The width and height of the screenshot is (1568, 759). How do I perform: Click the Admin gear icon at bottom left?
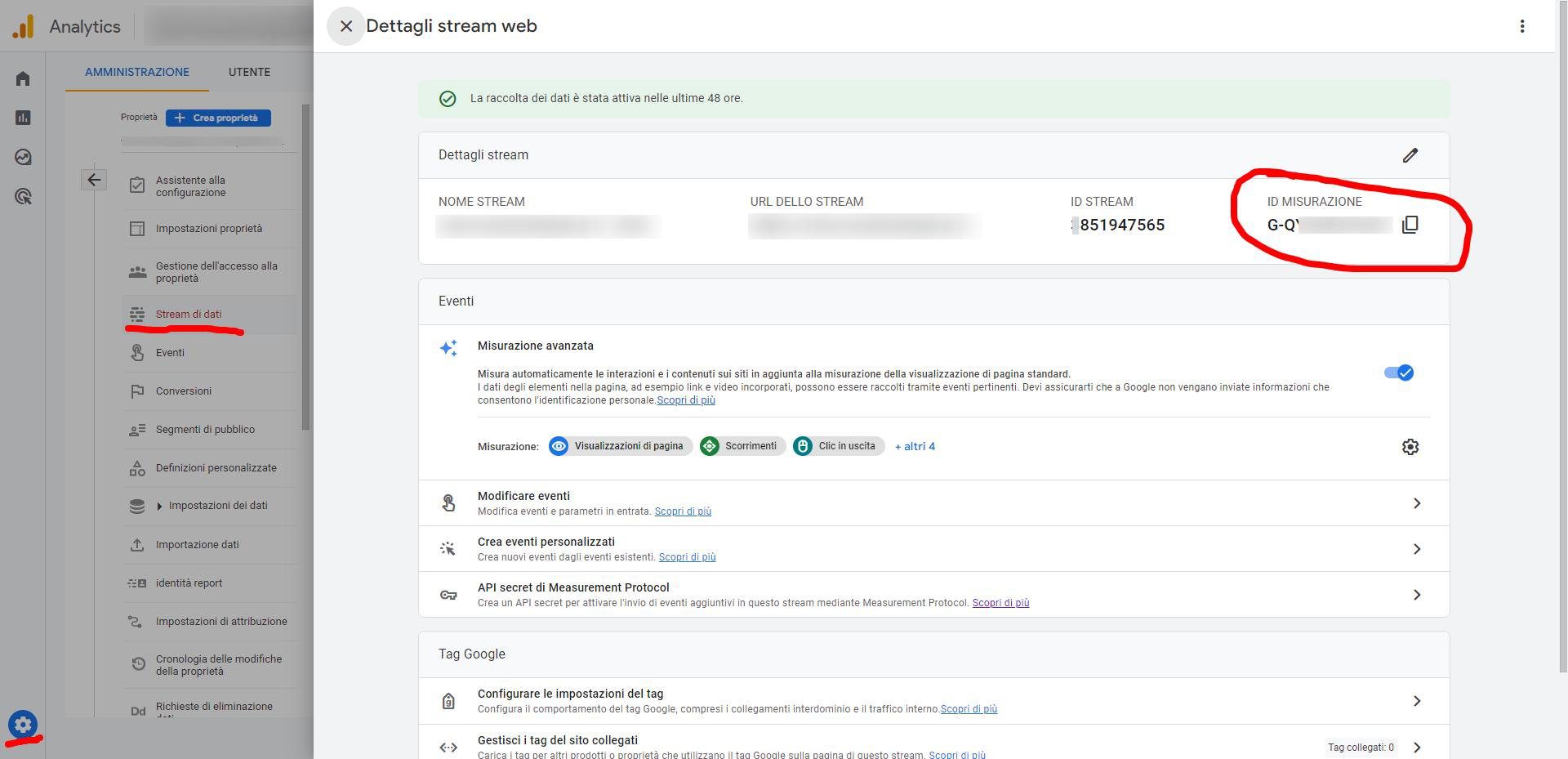coord(23,724)
